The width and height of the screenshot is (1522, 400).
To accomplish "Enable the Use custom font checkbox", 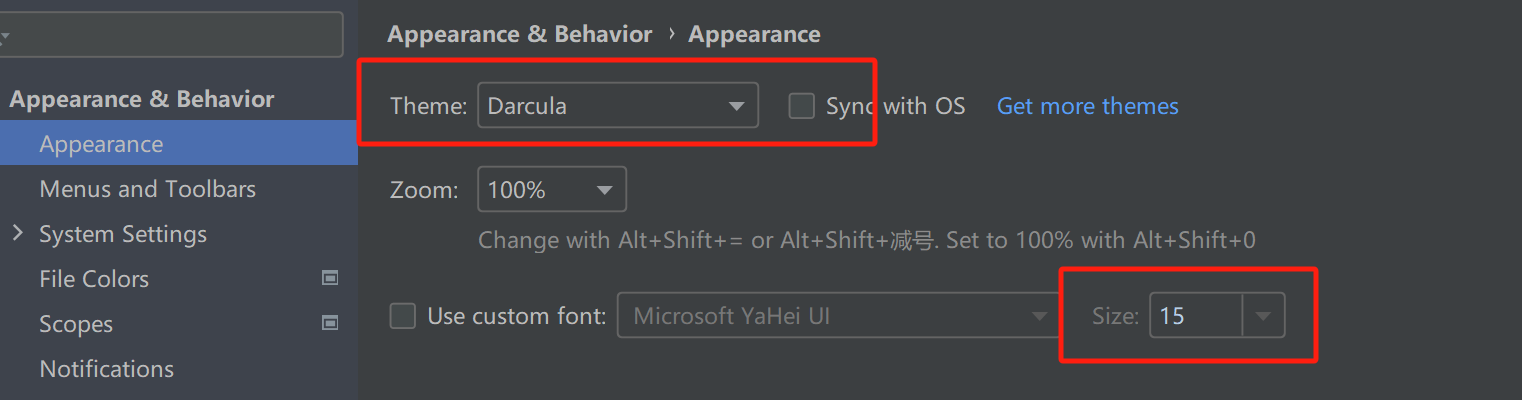I will pyautogui.click(x=402, y=317).
